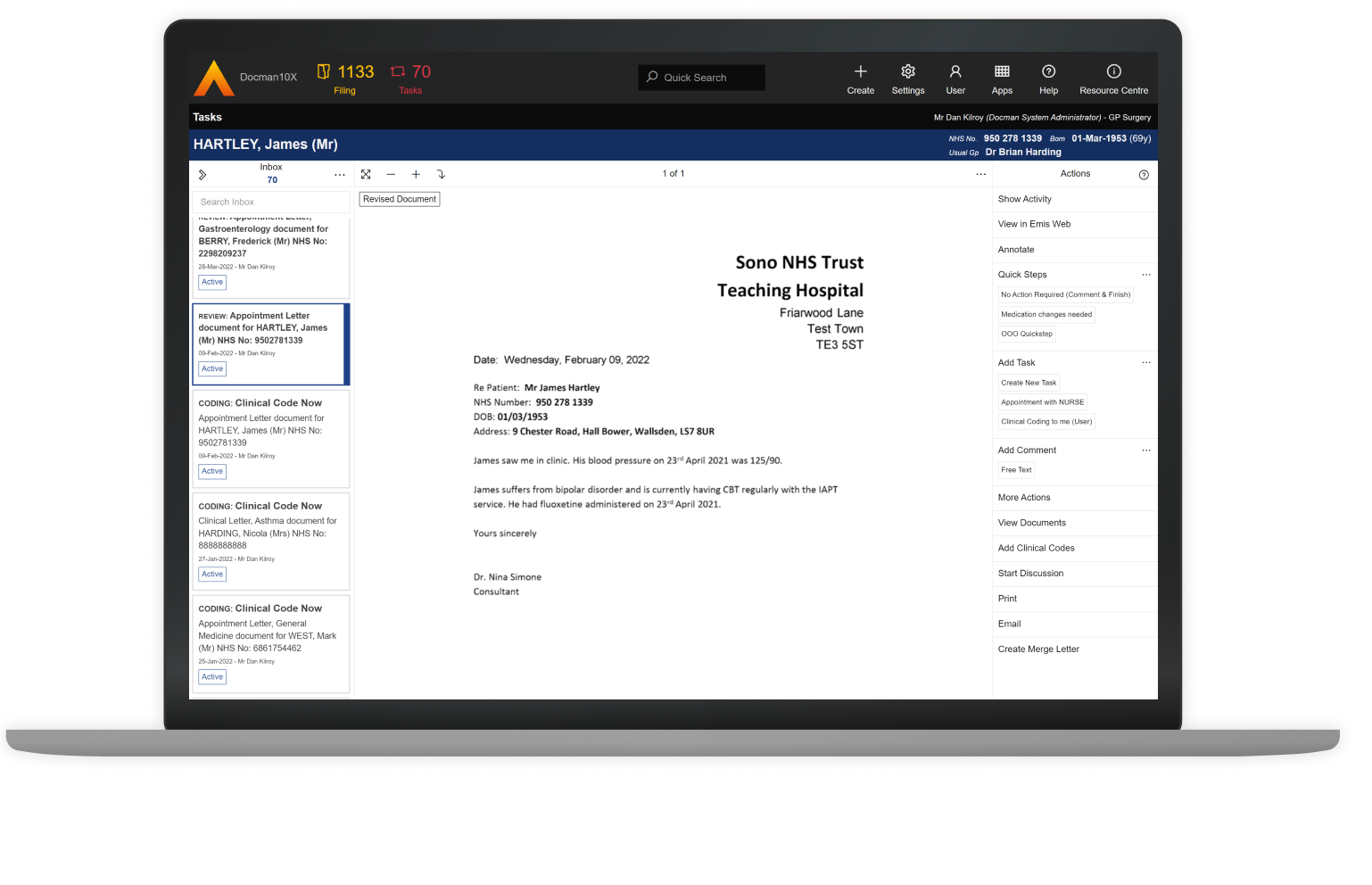This screenshot has width=1372, height=885.
Task: Click the Search Inbox field
Action: (x=271, y=203)
